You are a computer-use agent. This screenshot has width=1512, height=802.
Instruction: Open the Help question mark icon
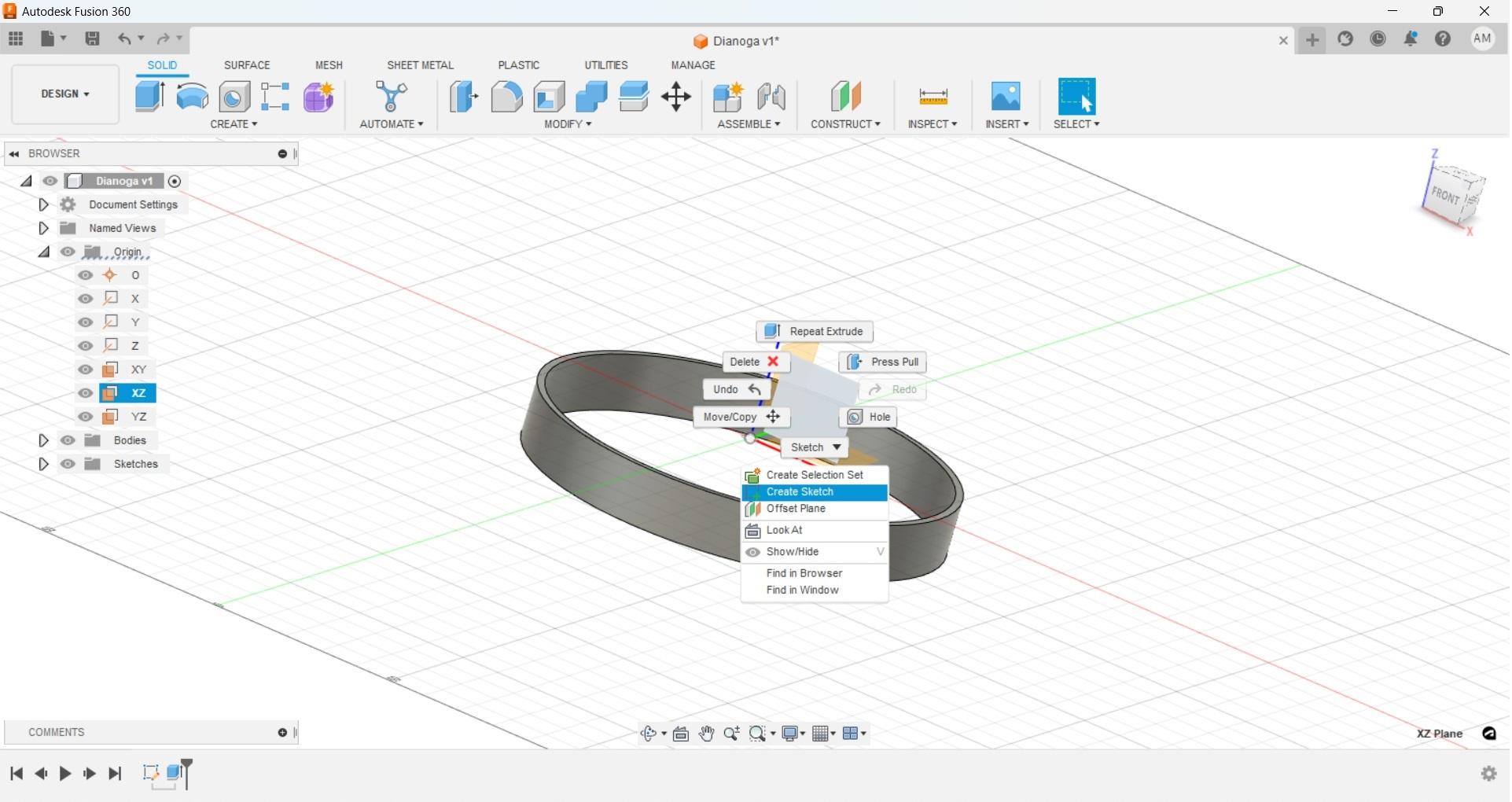click(1442, 39)
